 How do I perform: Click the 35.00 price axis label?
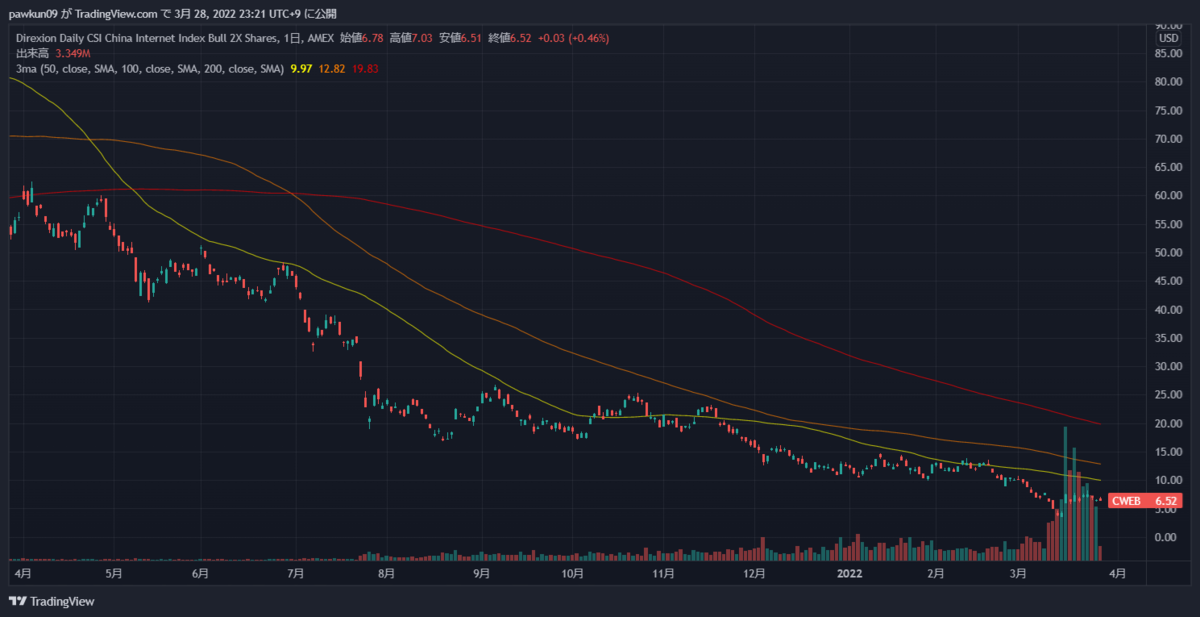(x=1169, y=338)
